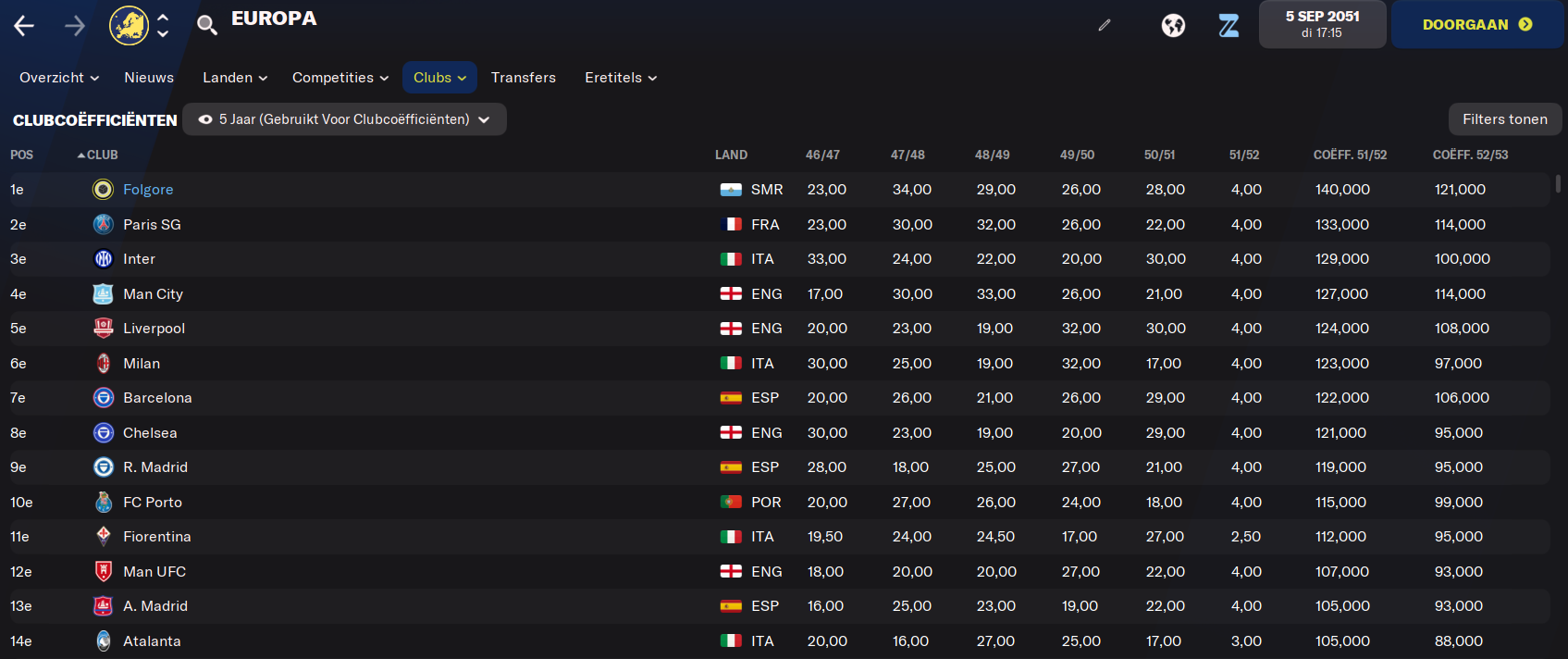Sort by the 46/47 season column
1568x659 pixels.
[x=822, y=155]
